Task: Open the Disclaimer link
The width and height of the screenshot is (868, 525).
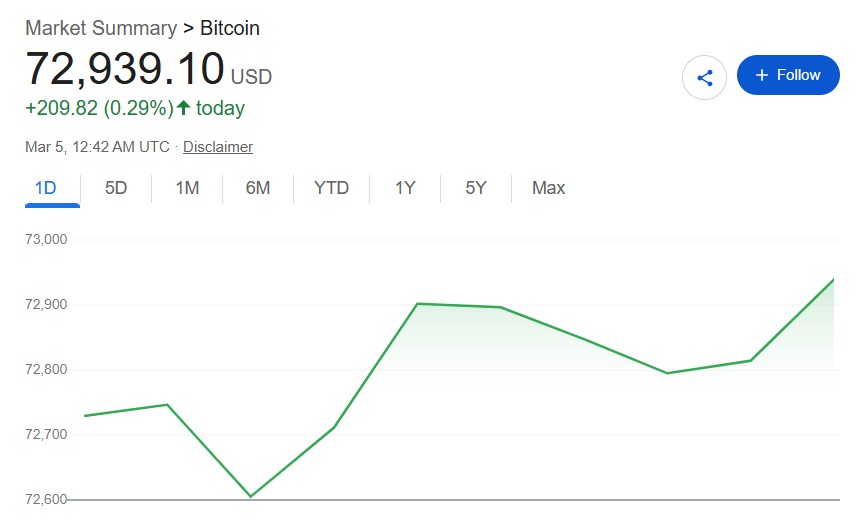Action: click(218, 147)
